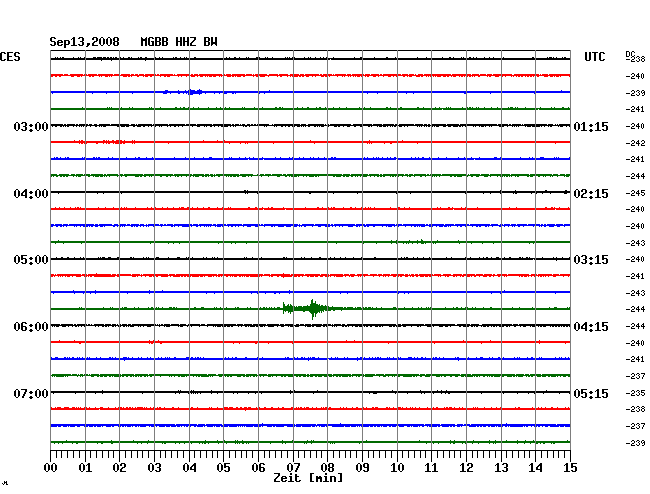Click the DC offset value -235
The height and width of the screenshot is (494, 650).
[x=635, y=393]
